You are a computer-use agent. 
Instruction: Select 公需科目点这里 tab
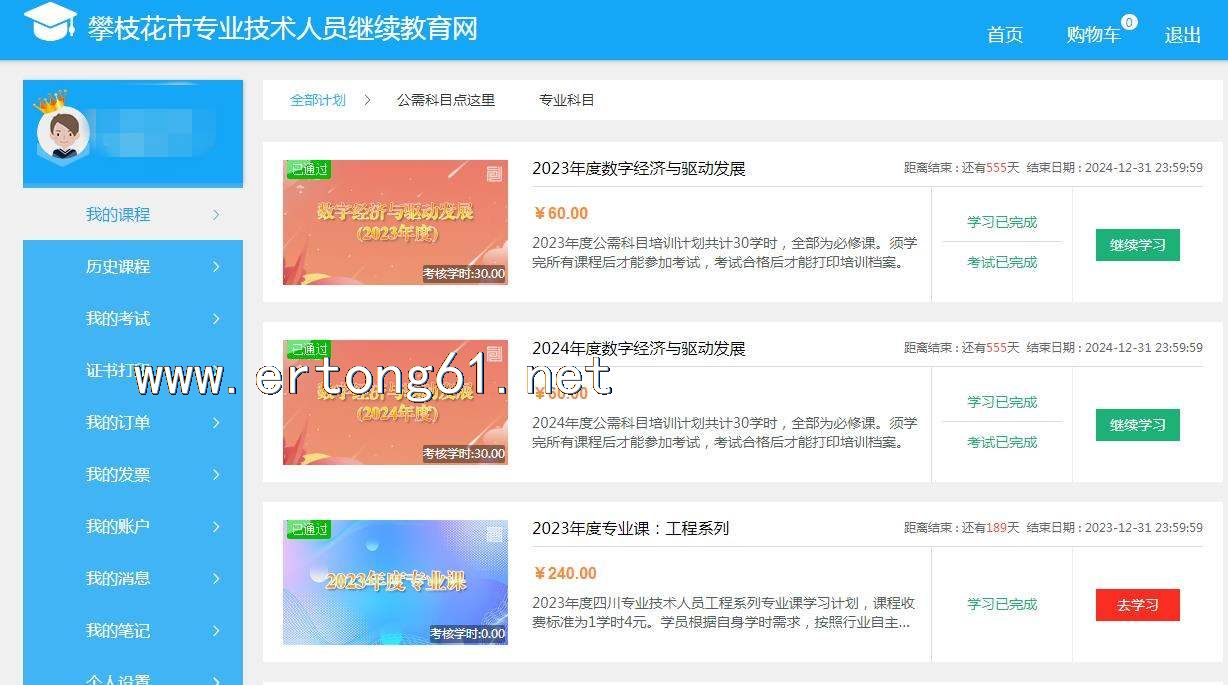tap(446, 100)
